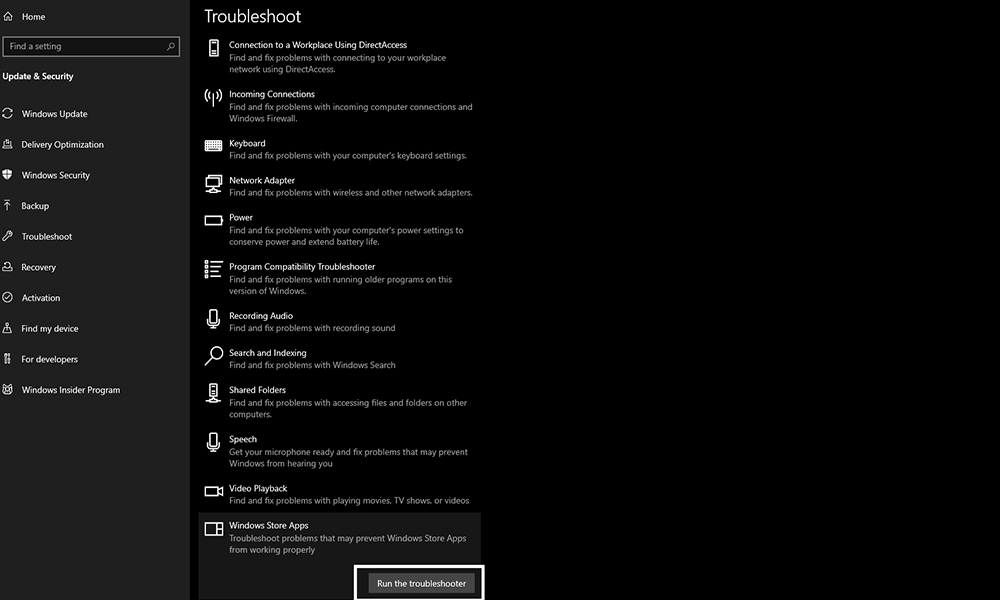Click the Keyboard troubleshooter icon
Viewport: 1000px width, 600px height.
click(x=213, y=145)
